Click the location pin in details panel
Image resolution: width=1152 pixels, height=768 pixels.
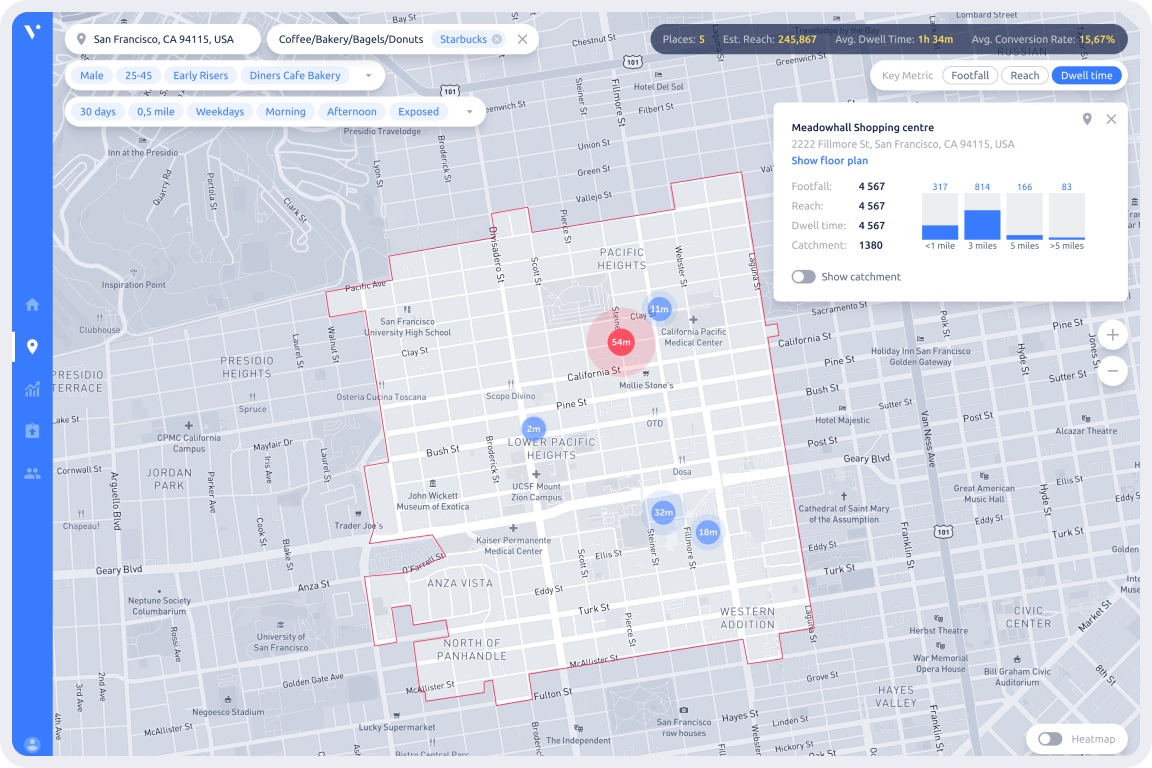[x=1087, y=120]
